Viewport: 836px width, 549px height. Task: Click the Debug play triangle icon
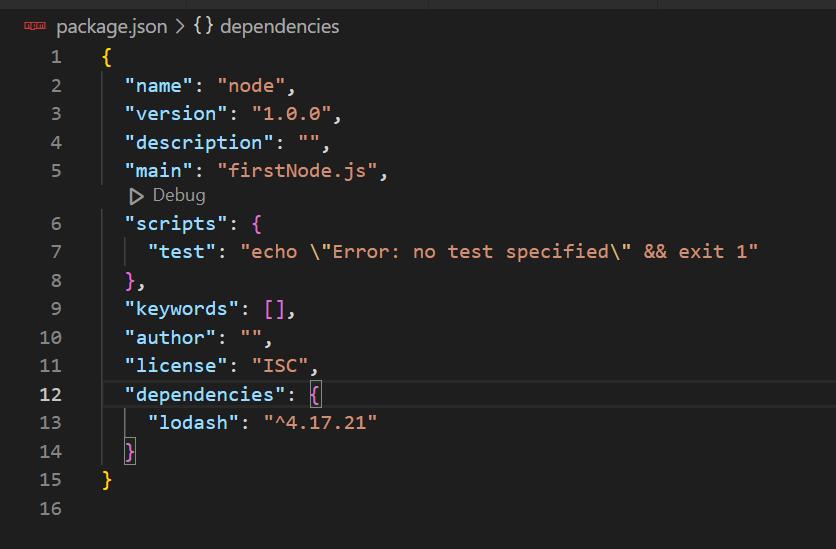[136, 197]
